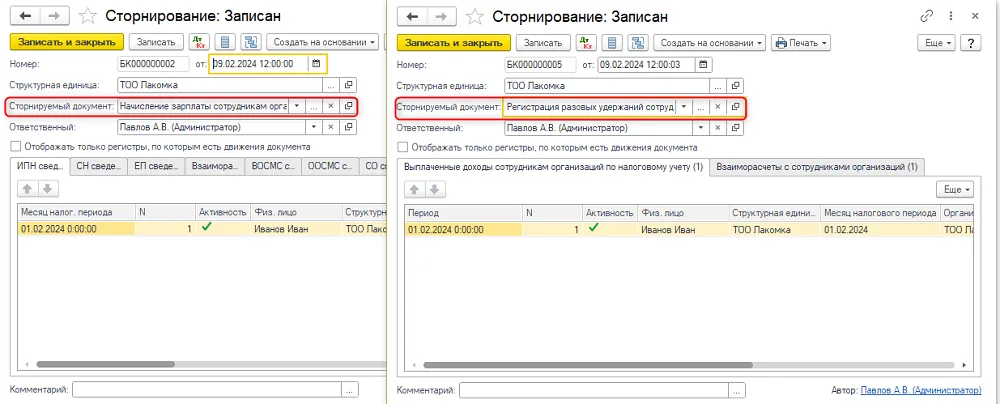
Task: Add right window to favorites with star
Action: (476, 17)
